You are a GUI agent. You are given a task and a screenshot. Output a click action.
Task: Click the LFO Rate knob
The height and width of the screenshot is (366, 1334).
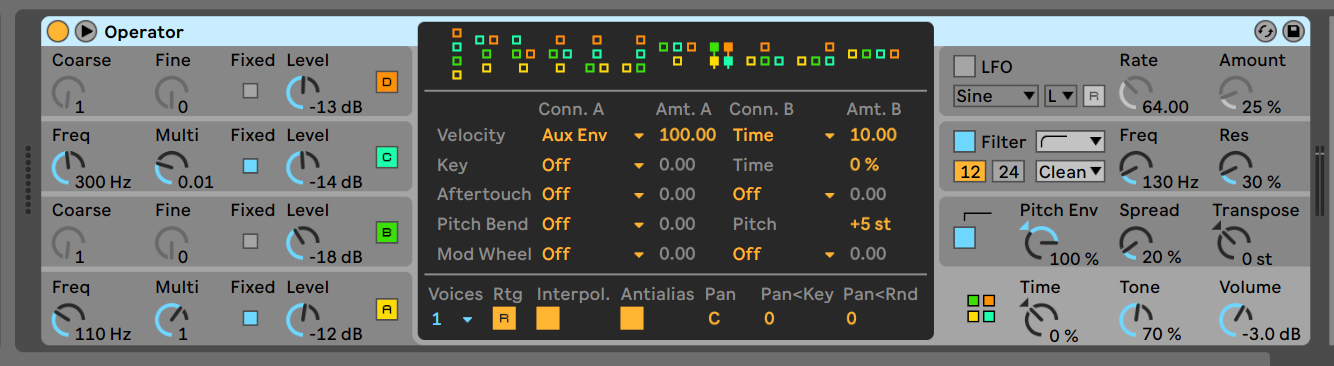pyautogui.click(x=1135, y=93)
